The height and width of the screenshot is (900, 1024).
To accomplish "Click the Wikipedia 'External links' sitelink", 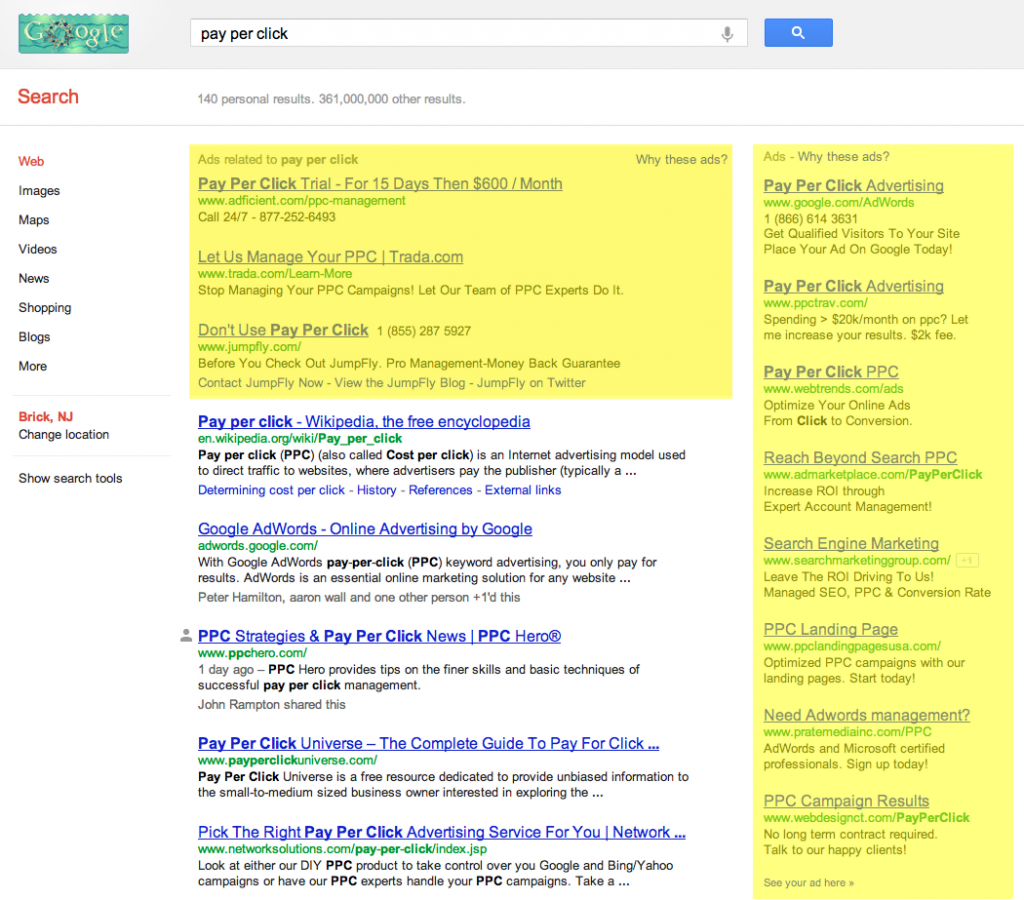I will (x=522, y=490).
